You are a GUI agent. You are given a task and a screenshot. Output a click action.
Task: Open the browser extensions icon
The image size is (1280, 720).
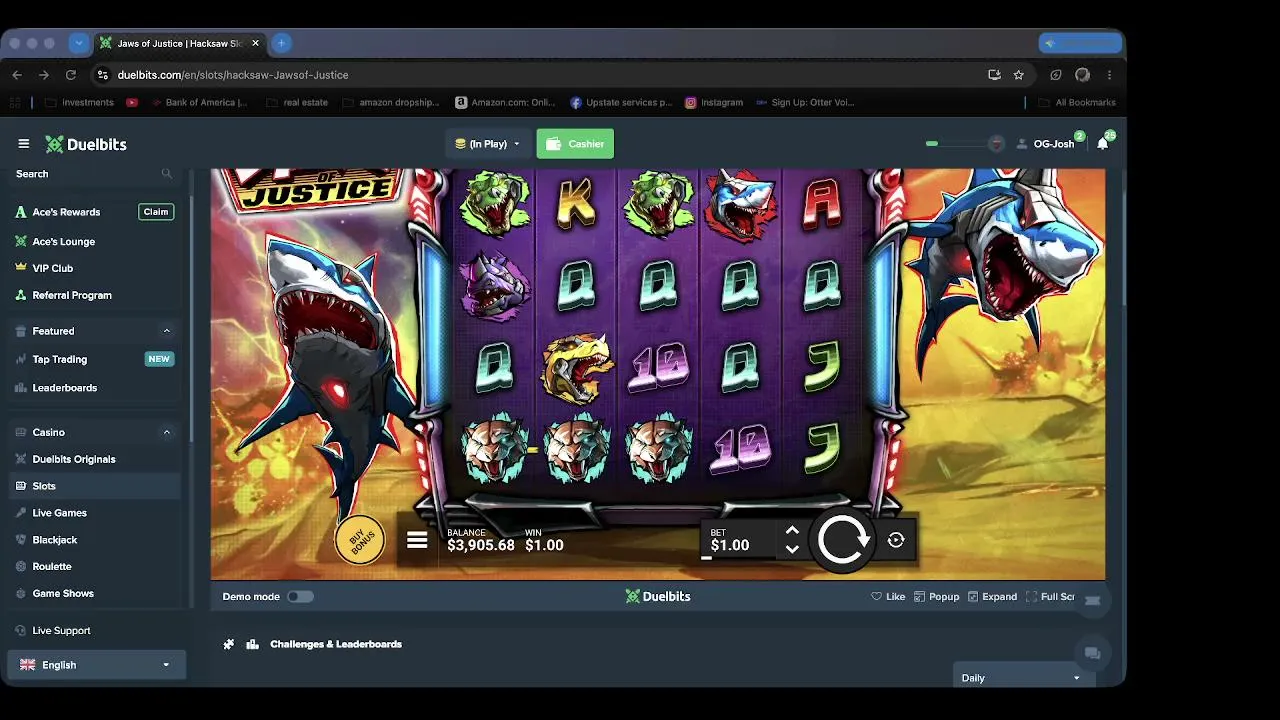(1056, 75)
